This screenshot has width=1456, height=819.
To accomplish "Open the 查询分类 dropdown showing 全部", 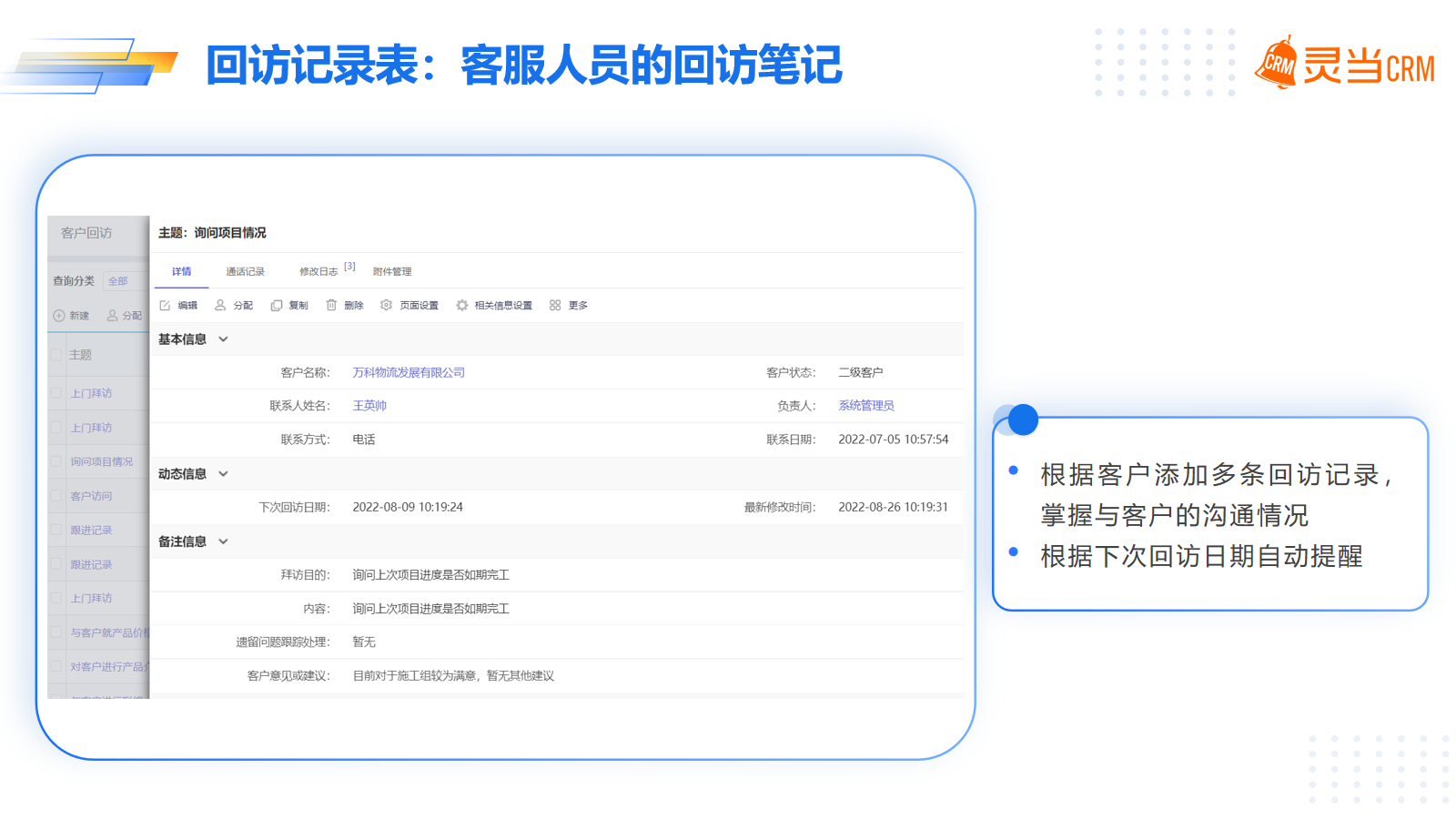I will 124,281.
